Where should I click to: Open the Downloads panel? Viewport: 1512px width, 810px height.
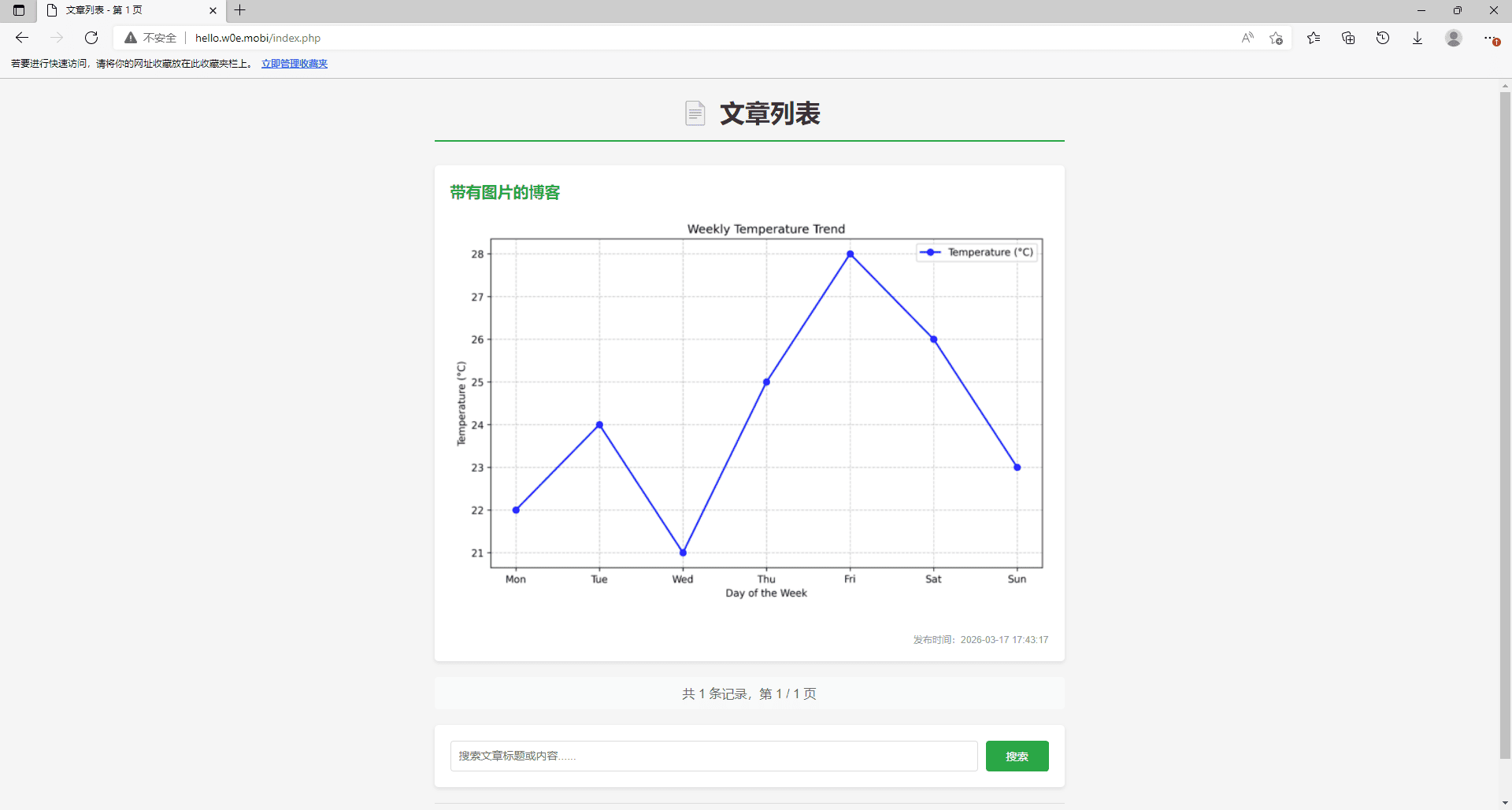pyautogui.click(x=1418, y=37)
